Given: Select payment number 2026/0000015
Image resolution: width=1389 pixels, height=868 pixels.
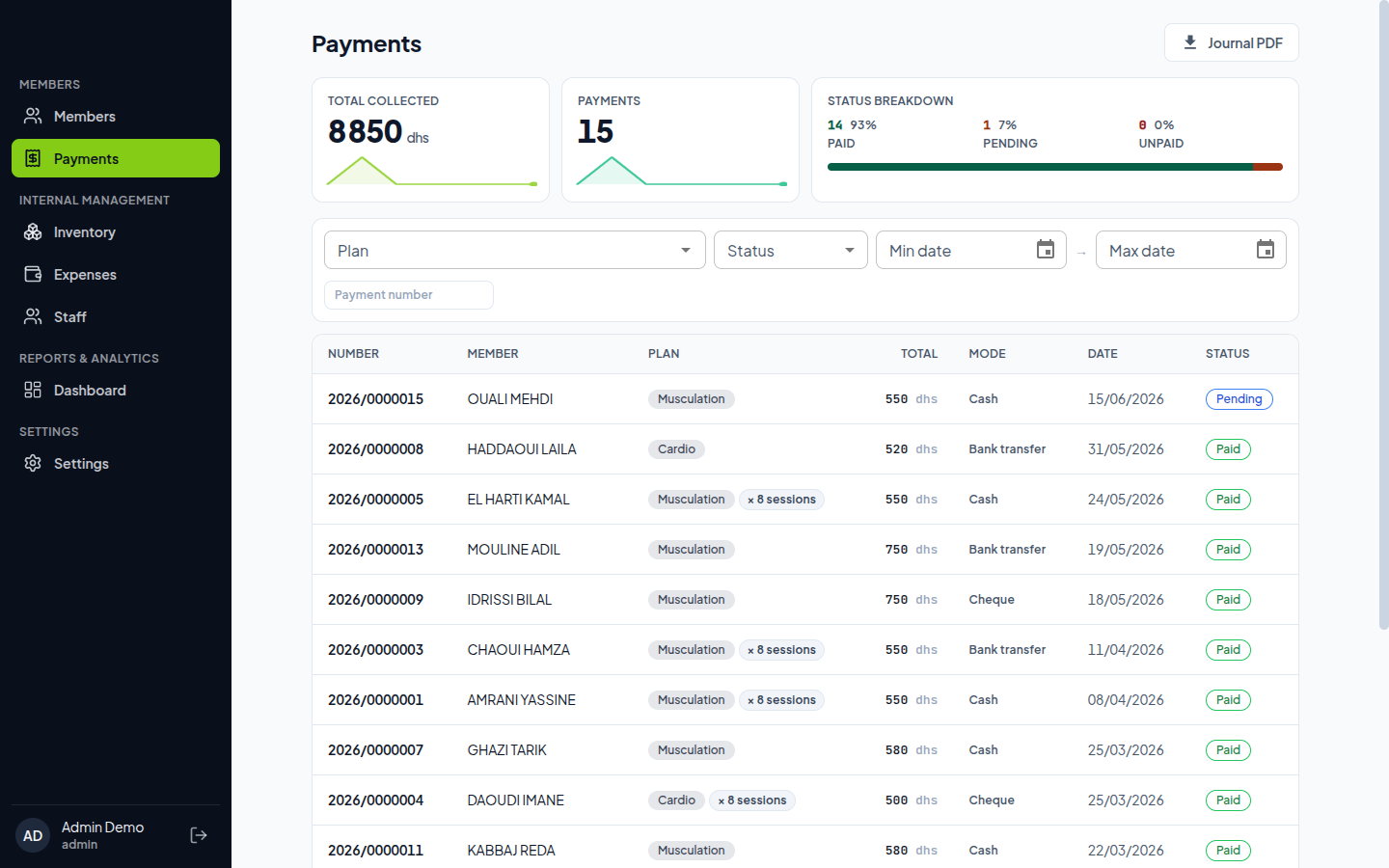Looking at the screenshot, I should [375, 399].
